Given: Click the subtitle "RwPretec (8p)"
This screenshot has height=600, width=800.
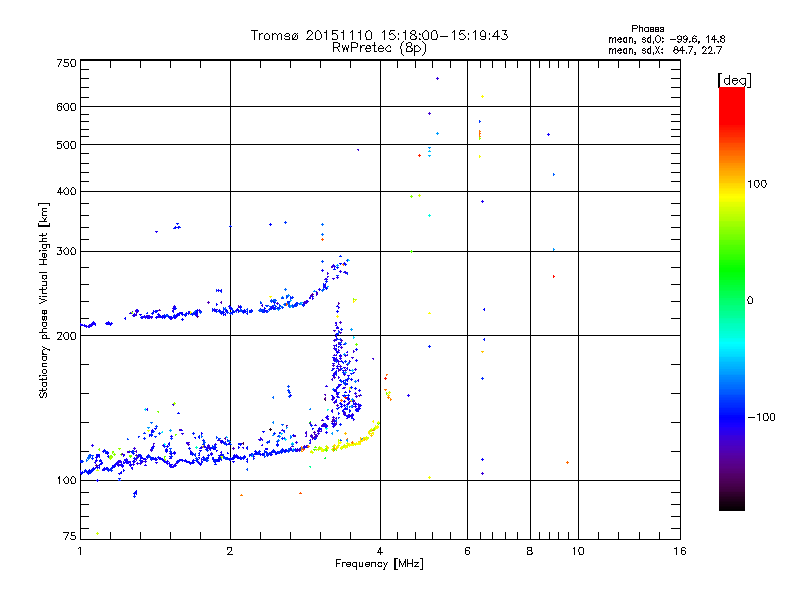Looking at the screenshot, I should coord(379,48).
